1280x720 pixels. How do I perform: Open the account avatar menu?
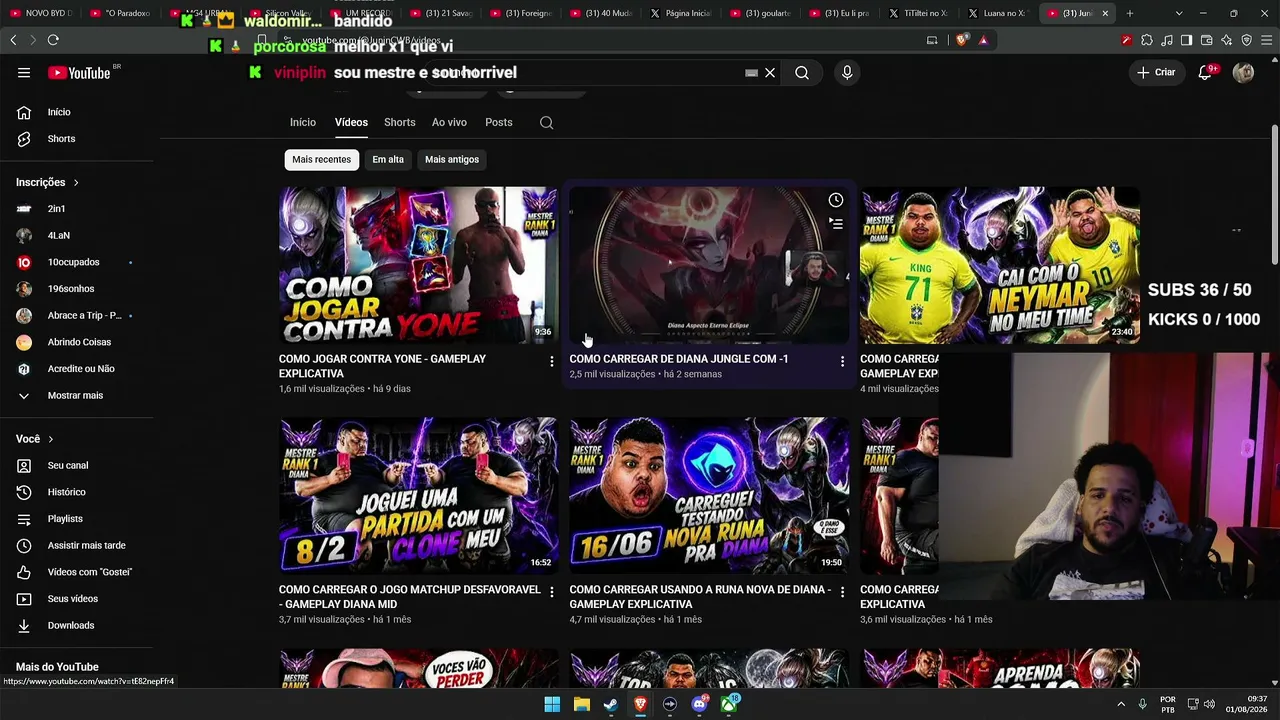[1243, 72]
